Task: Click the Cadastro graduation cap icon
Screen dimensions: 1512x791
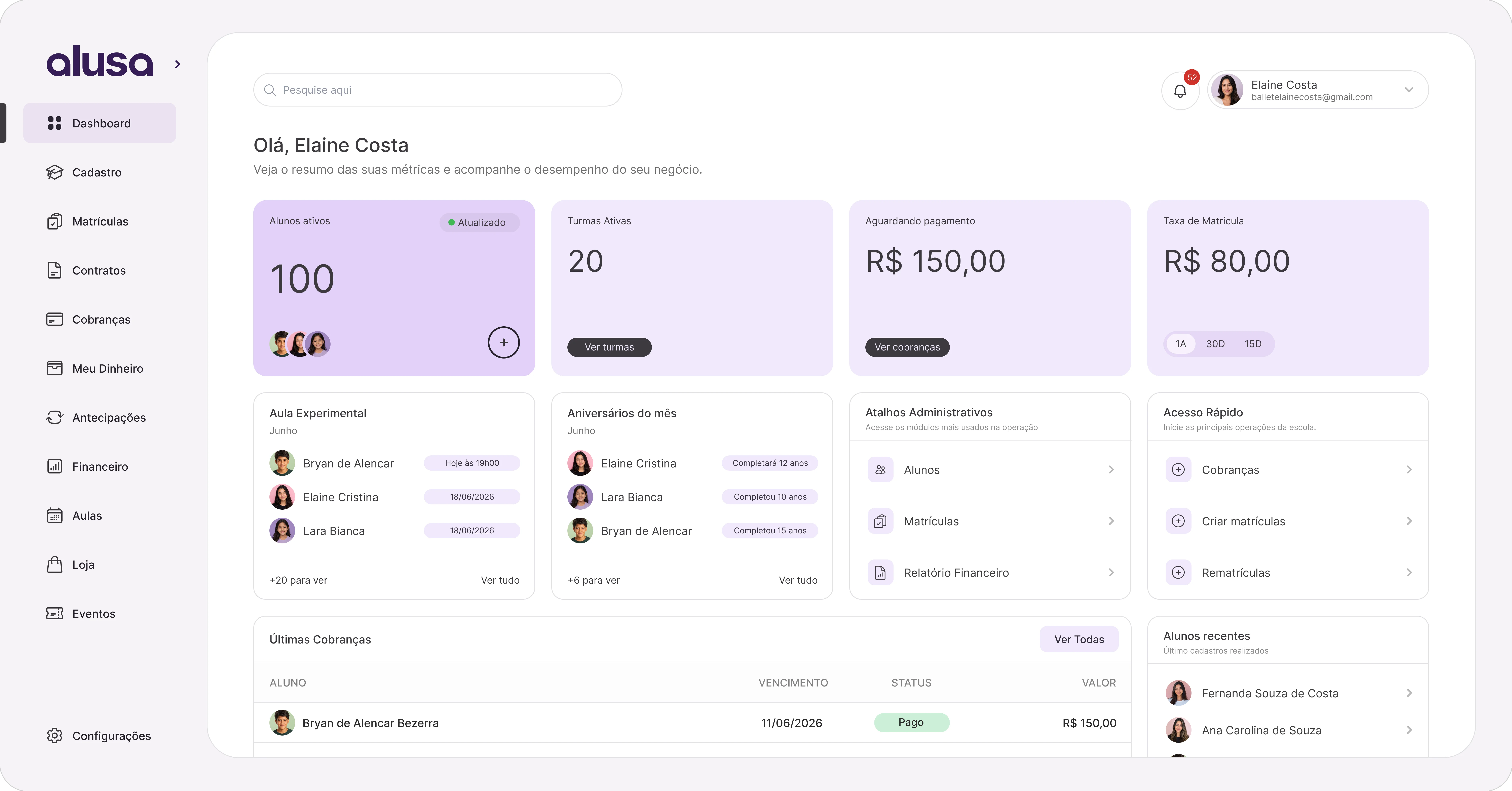Action: pos(54,172)
